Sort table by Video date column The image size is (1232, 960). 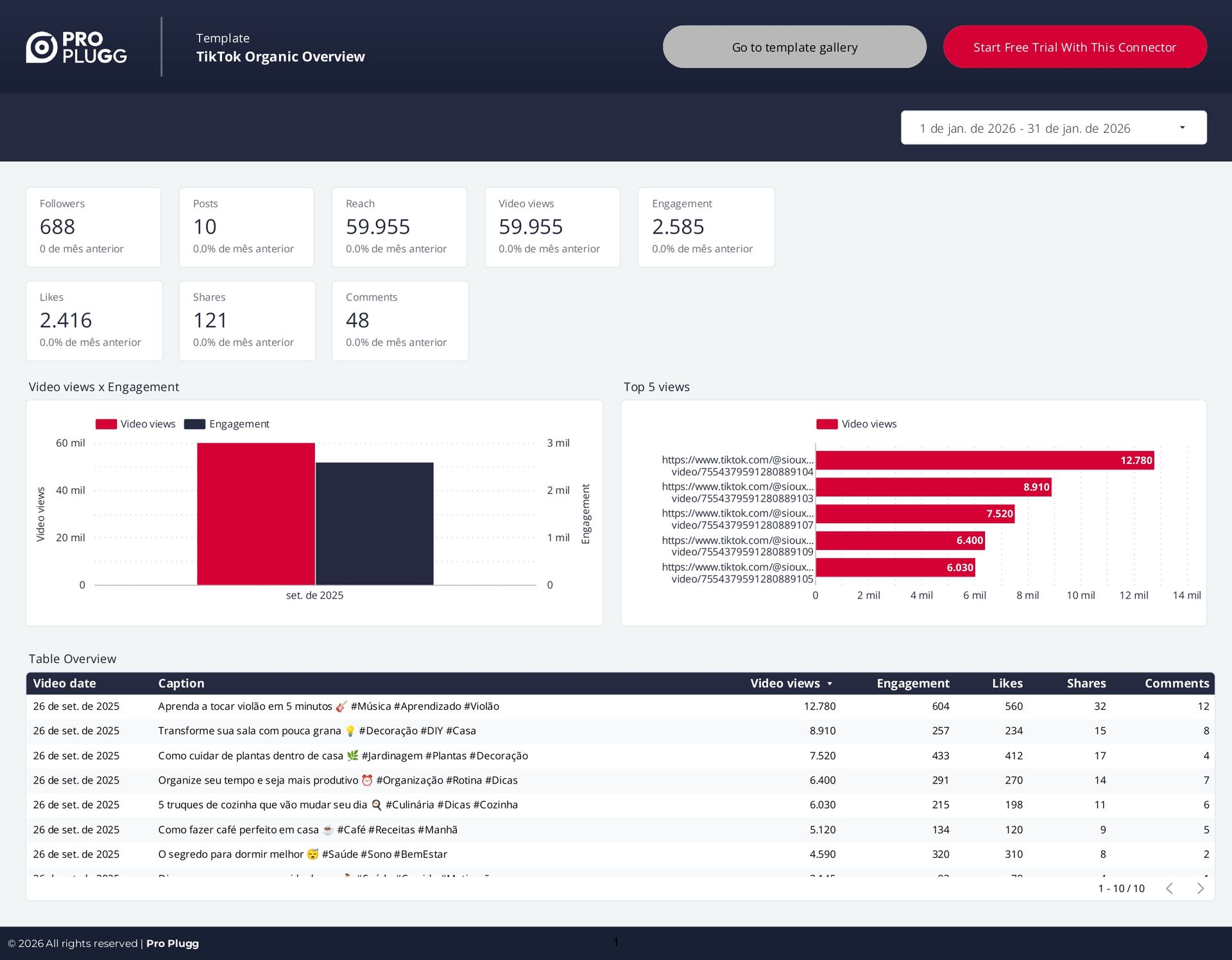[64, 683]
